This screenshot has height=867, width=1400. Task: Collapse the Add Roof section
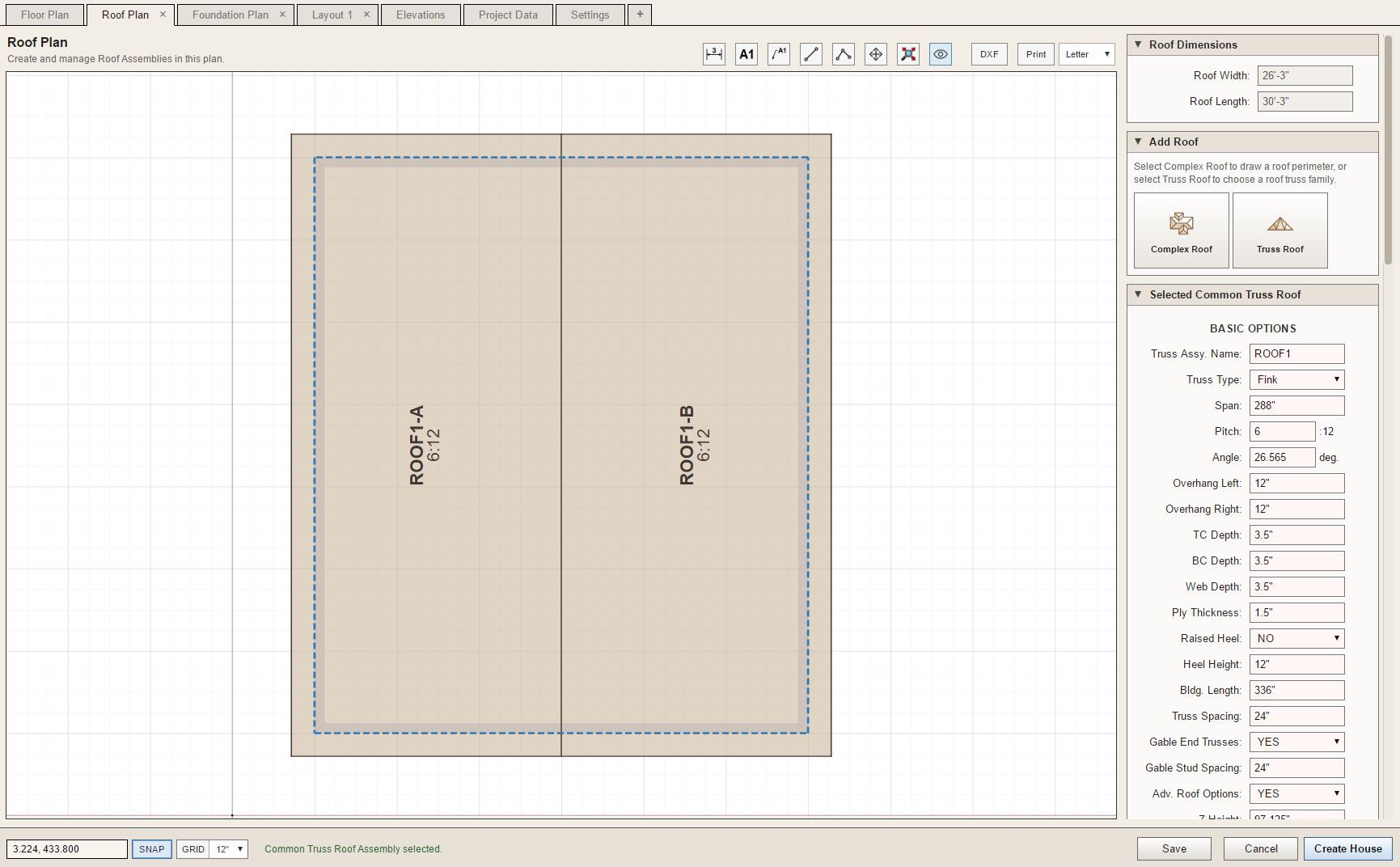pos(1139,142)
